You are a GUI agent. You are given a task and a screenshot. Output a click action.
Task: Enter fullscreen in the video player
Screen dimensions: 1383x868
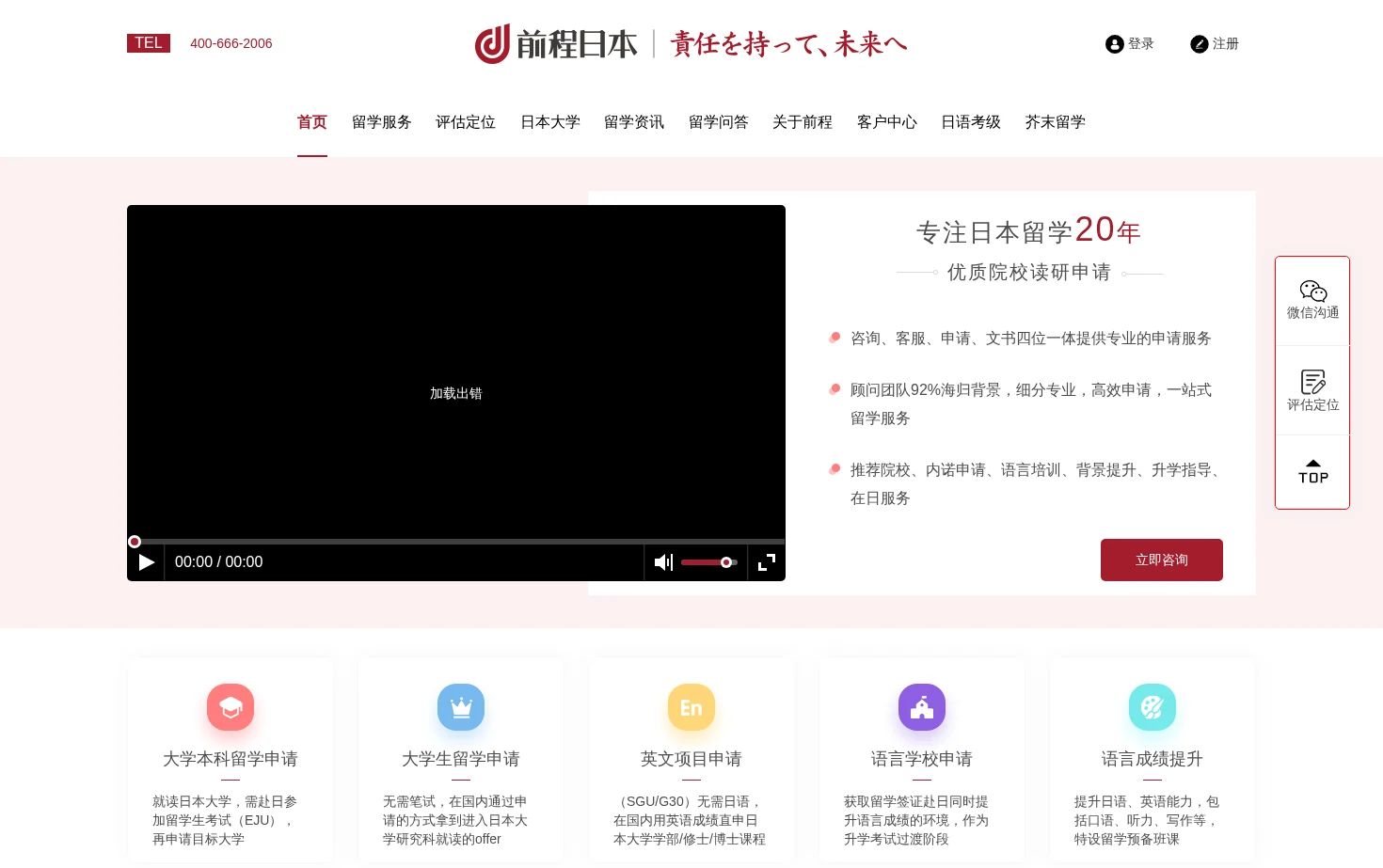(767, 562)
